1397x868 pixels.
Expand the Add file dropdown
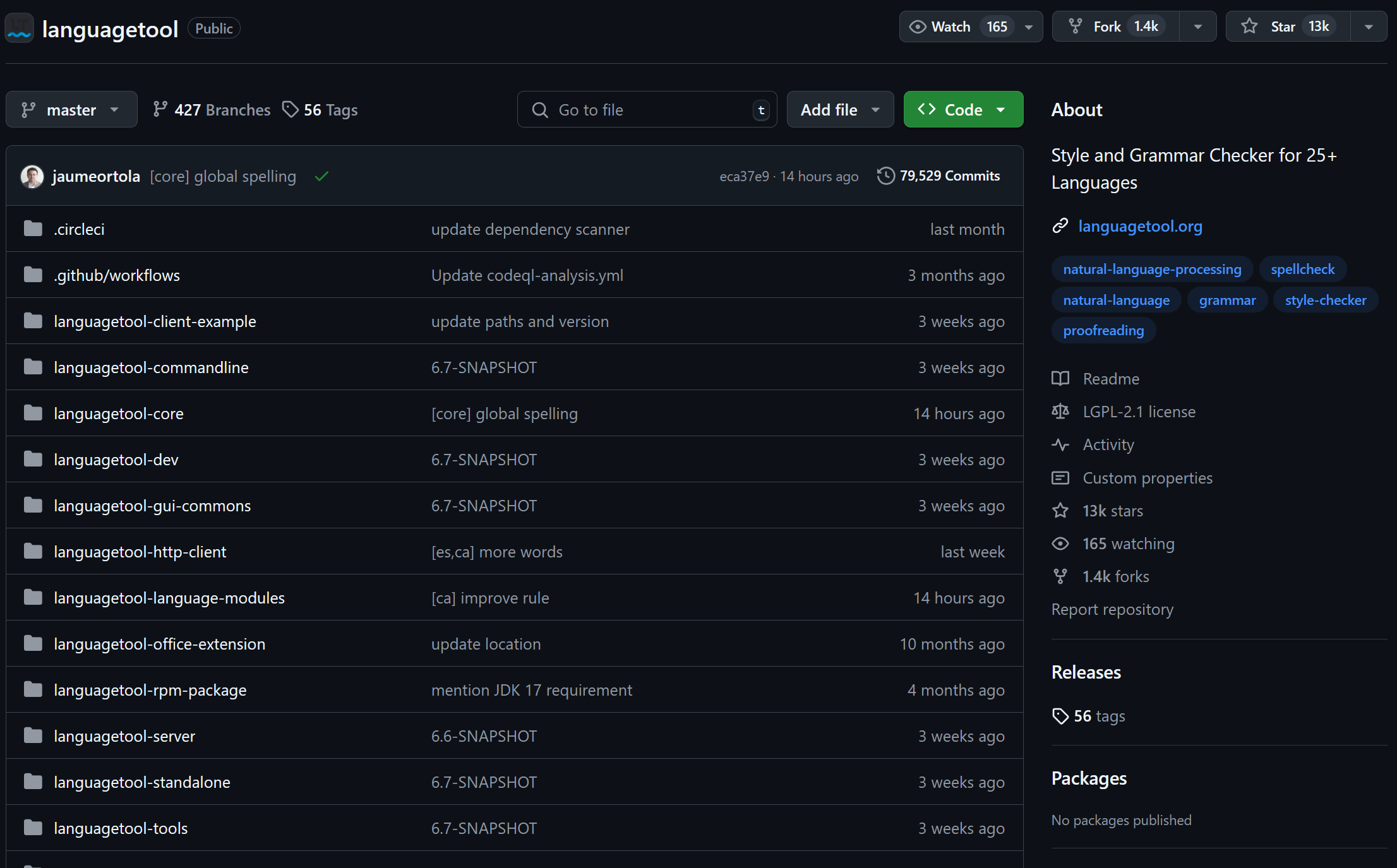coord(839,110)
